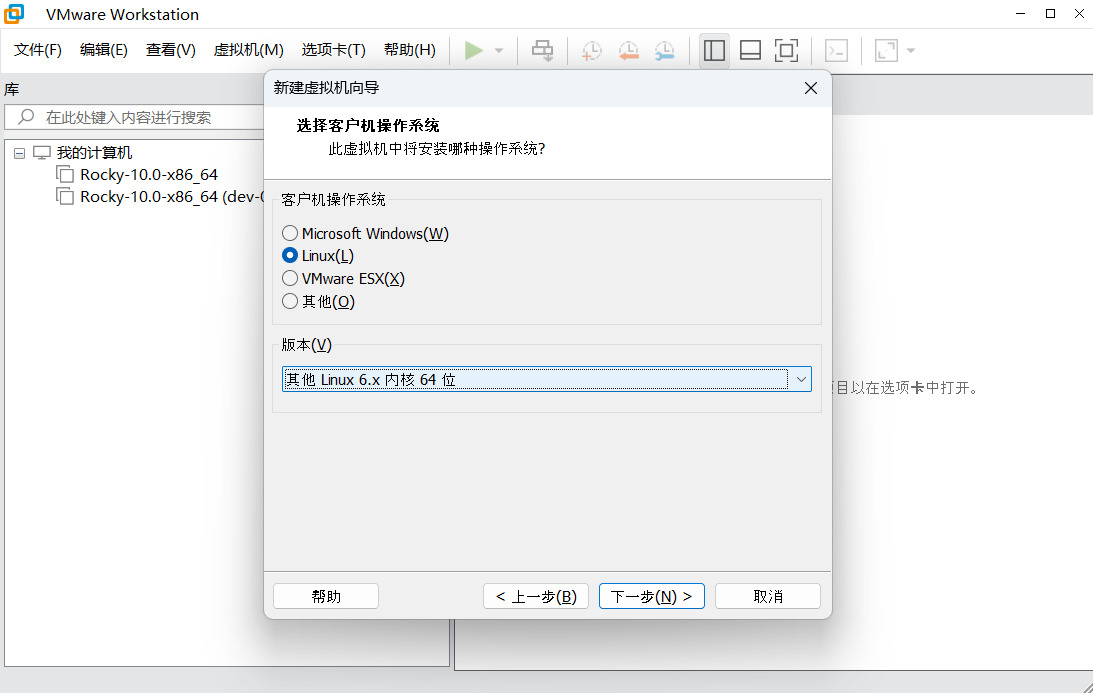The image size is (1093, 693).
Task: Open the snapshot manager wrench icon
Action: pos(664,50)
